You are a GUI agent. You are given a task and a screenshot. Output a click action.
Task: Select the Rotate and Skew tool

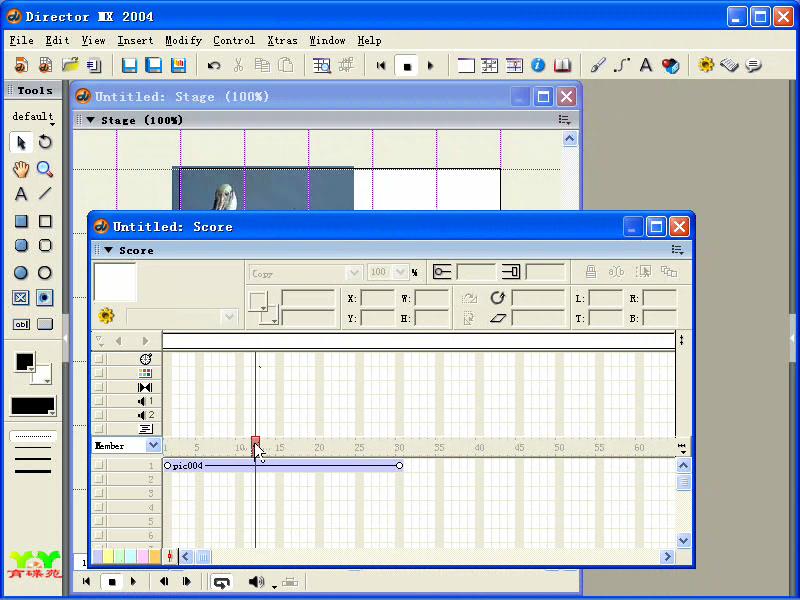[45, 142]
